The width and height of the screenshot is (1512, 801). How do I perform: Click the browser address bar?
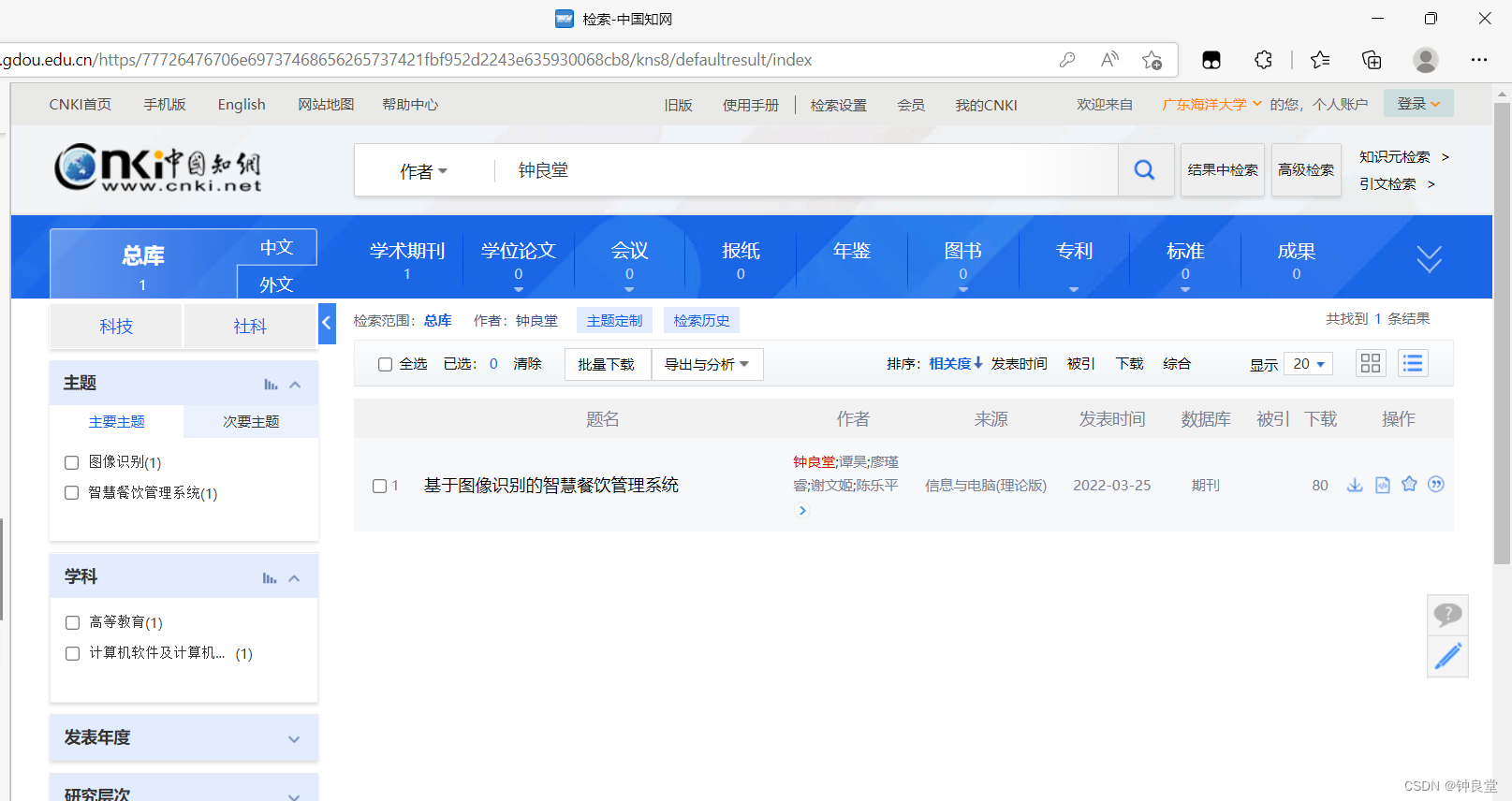coord(524,60)
